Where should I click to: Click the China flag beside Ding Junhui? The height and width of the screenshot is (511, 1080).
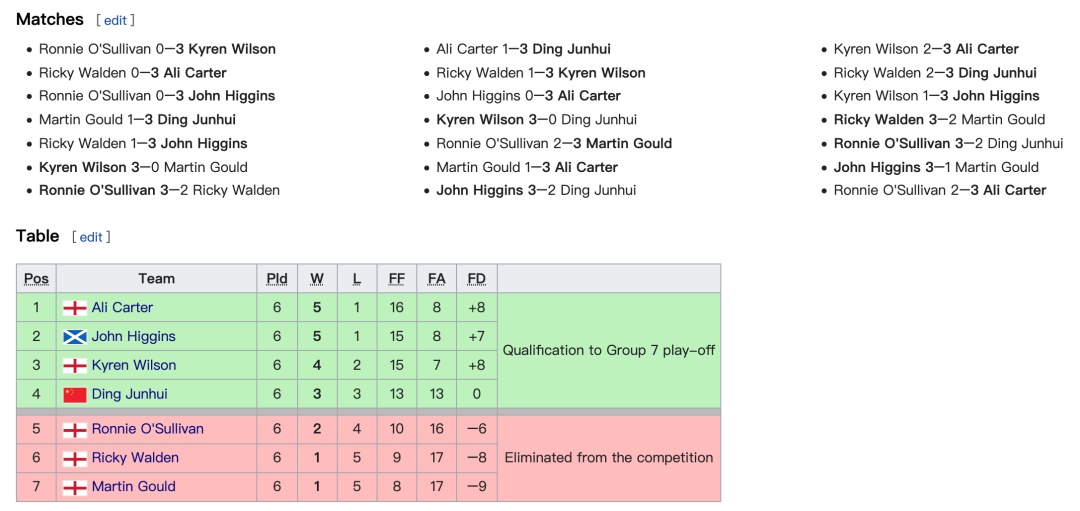coord(74,395)
